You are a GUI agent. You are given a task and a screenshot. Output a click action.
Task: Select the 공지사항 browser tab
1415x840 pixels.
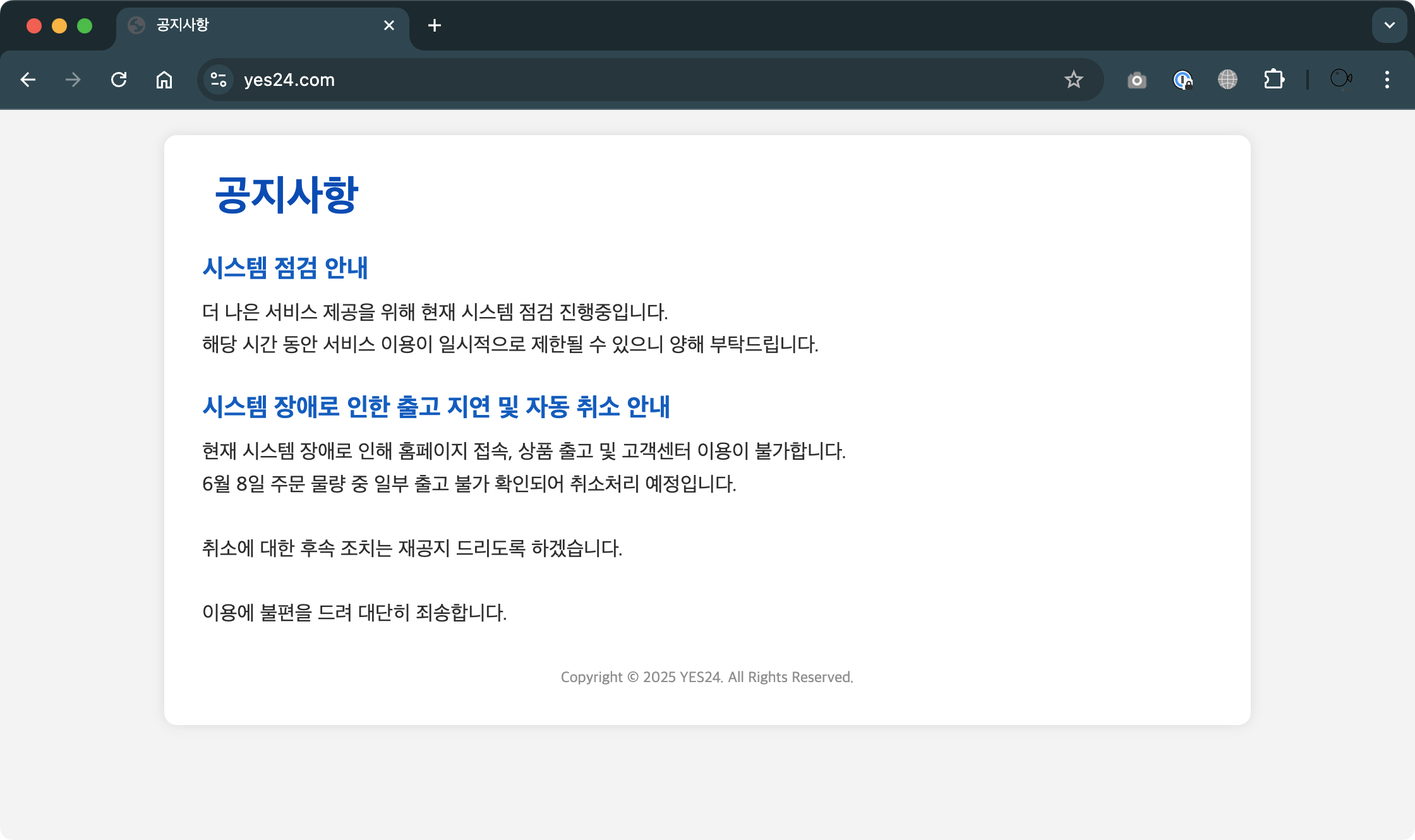253,25
